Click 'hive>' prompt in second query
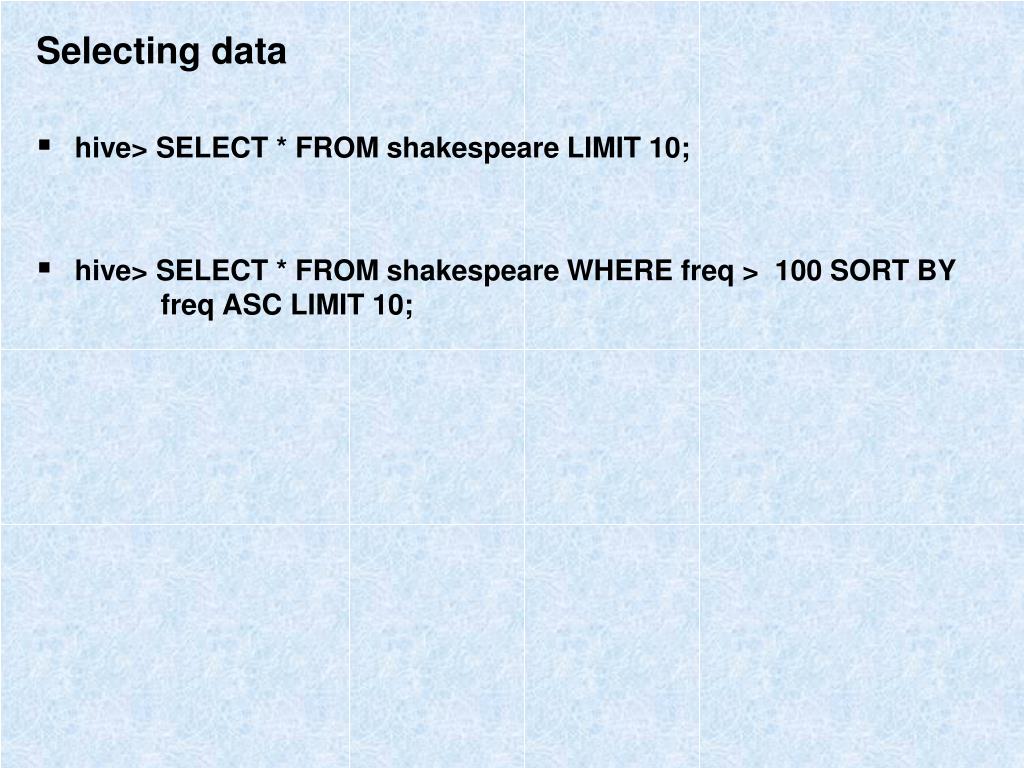The height and width of the screenshot is (768, 1024). pos(112,270)
